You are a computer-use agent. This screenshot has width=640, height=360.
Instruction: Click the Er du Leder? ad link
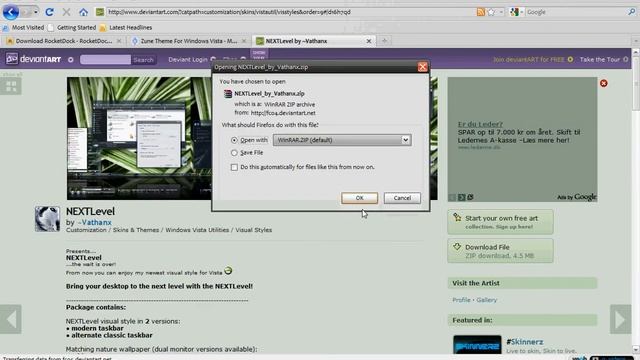pyautogui.click(x=480, y=124)
